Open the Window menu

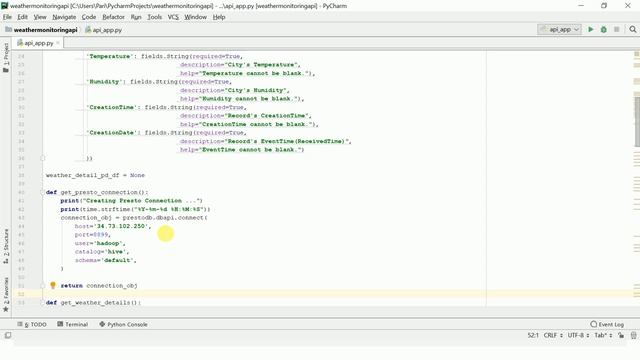[x=196, y=17]
